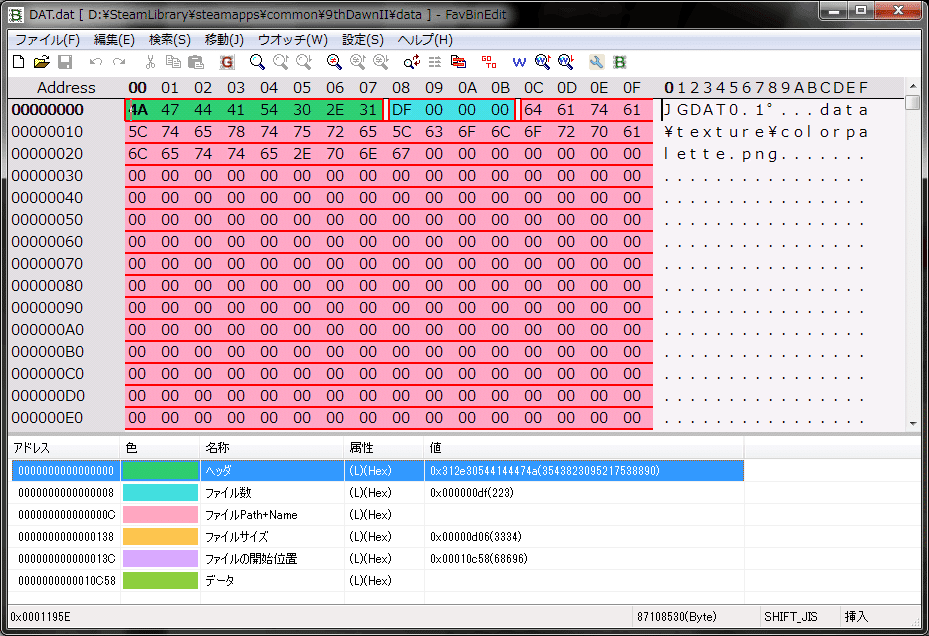Click the 属性 column header
The width and height of the screenshot is (929, 636).
[384, 448]
